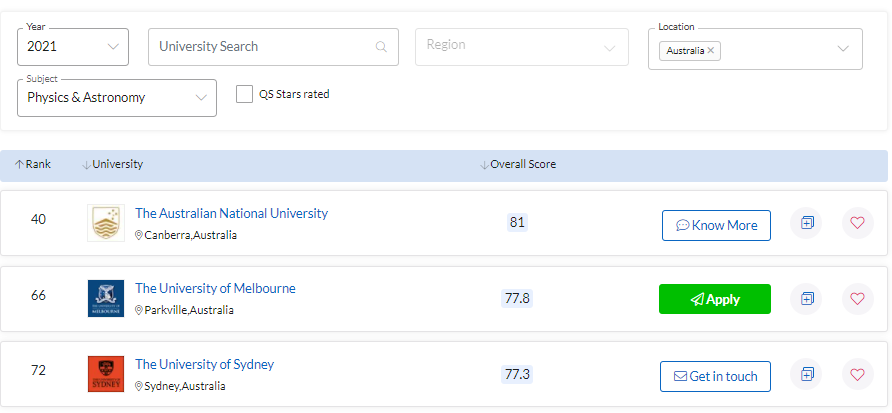Click the overall score 81

[x=517, y=222]
